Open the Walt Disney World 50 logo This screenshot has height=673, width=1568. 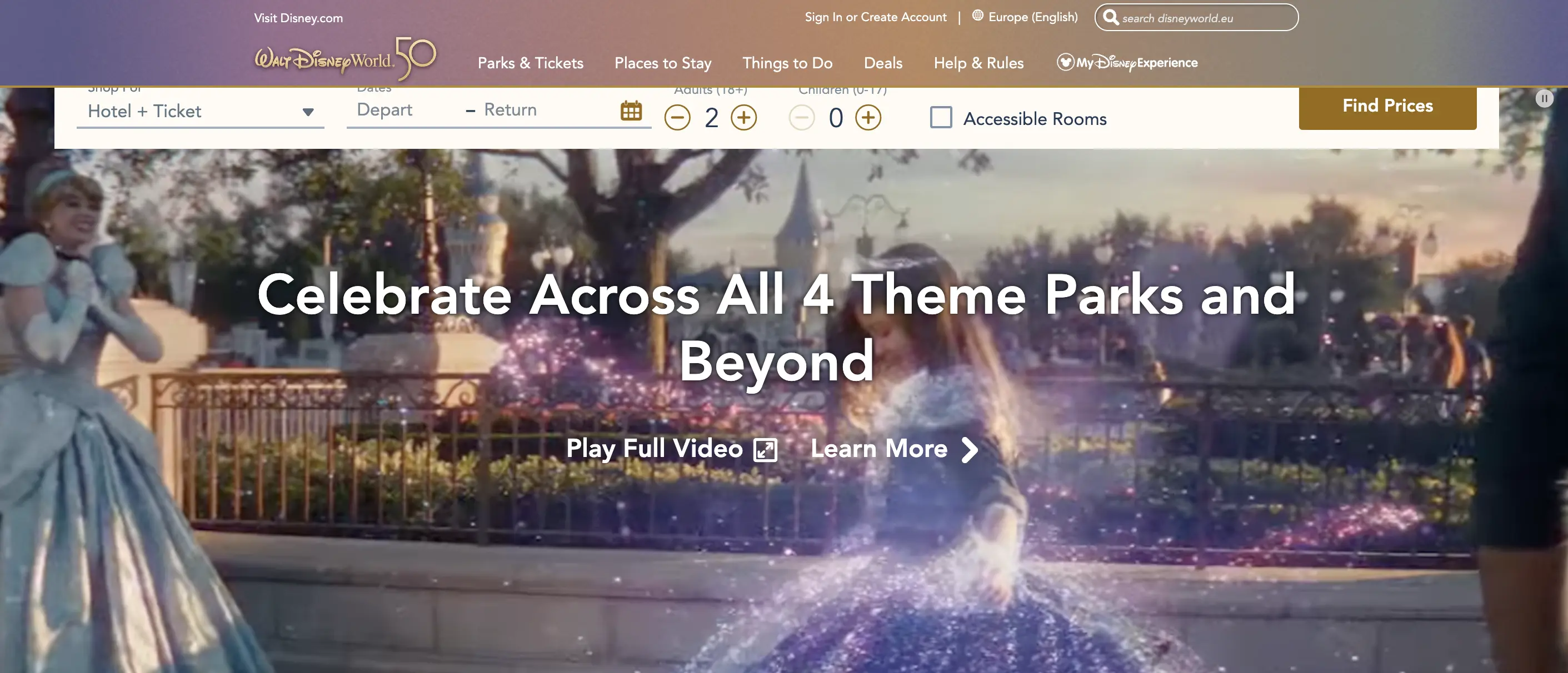(345, 59)
